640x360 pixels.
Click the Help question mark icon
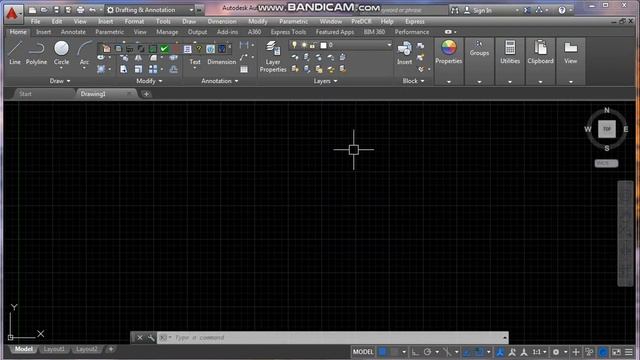[x=562, y=10]
